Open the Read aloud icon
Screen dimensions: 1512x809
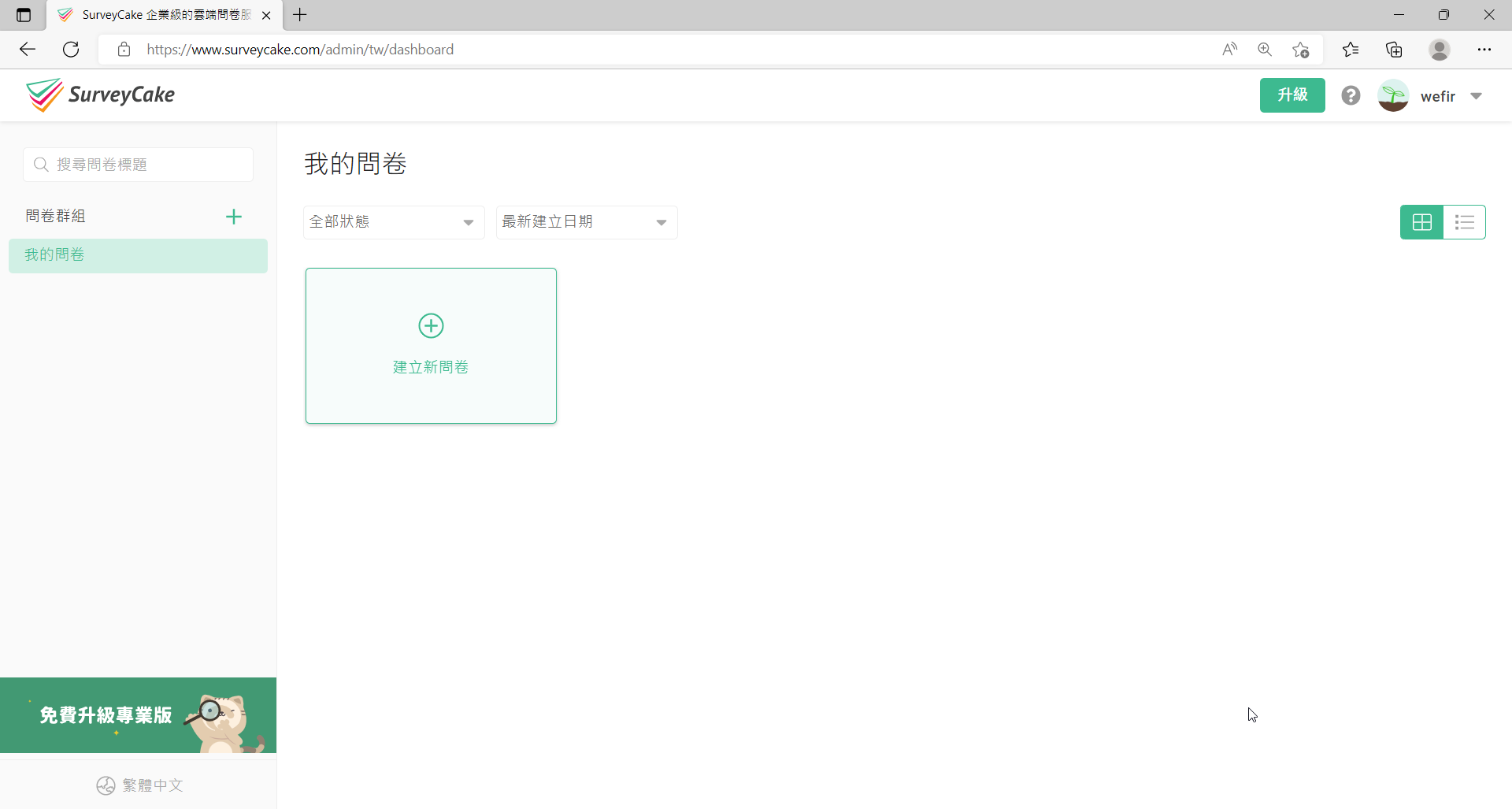tap(1230, 50)
